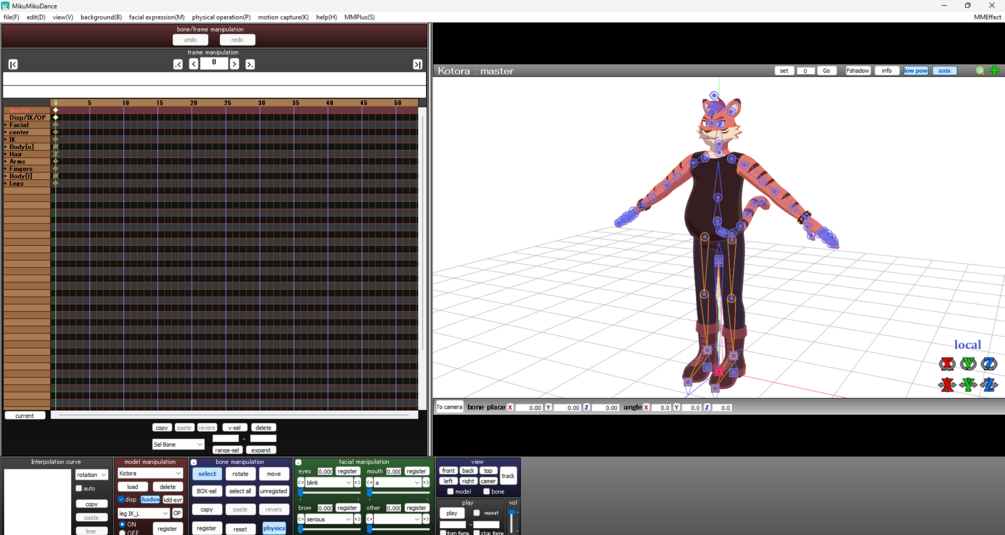Click the yellow magnifier zoom icon
1005x535 pixels.
click(980, 70)
